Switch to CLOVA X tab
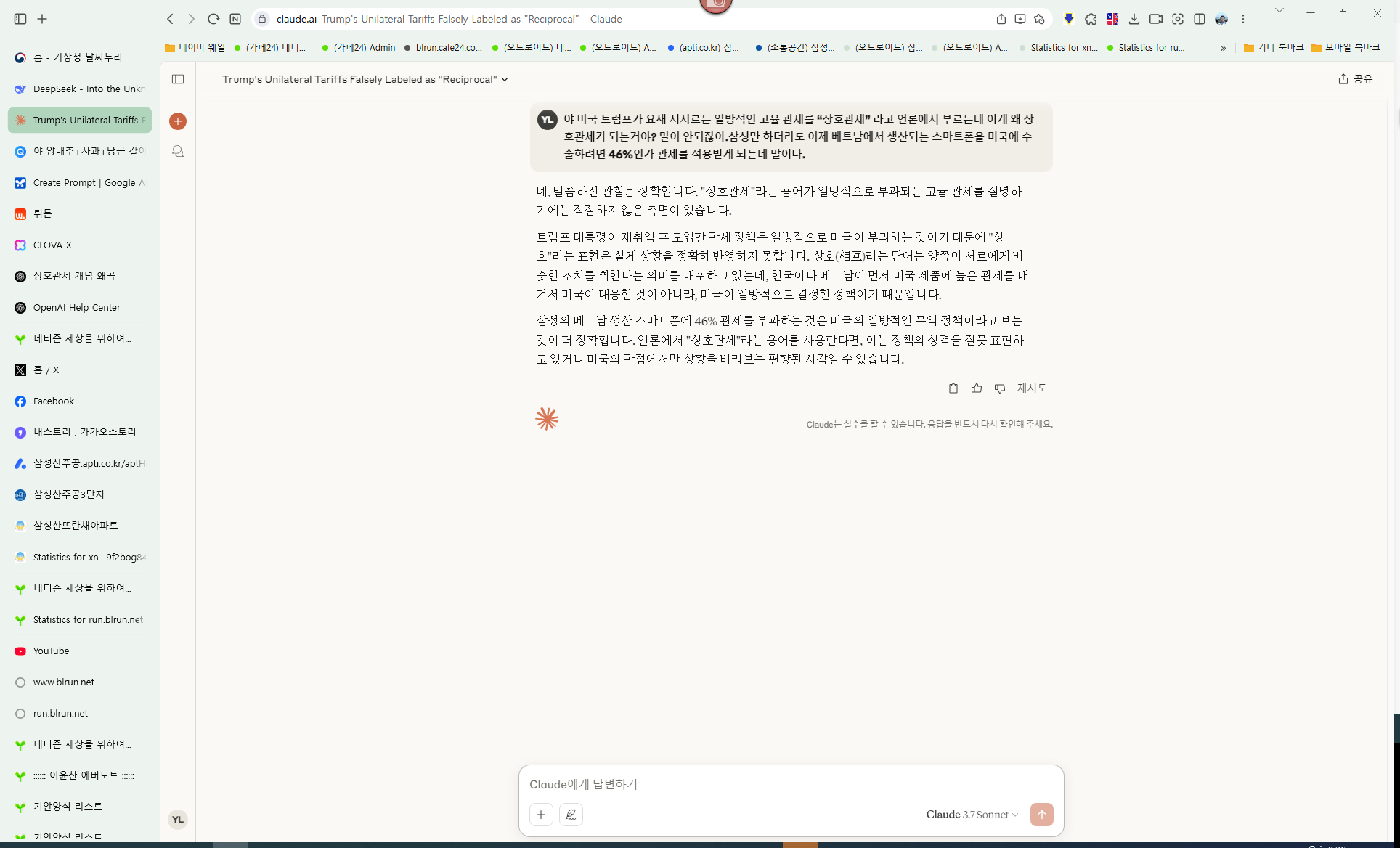The height and width of the screenshot is (848, 1400). 80,245
